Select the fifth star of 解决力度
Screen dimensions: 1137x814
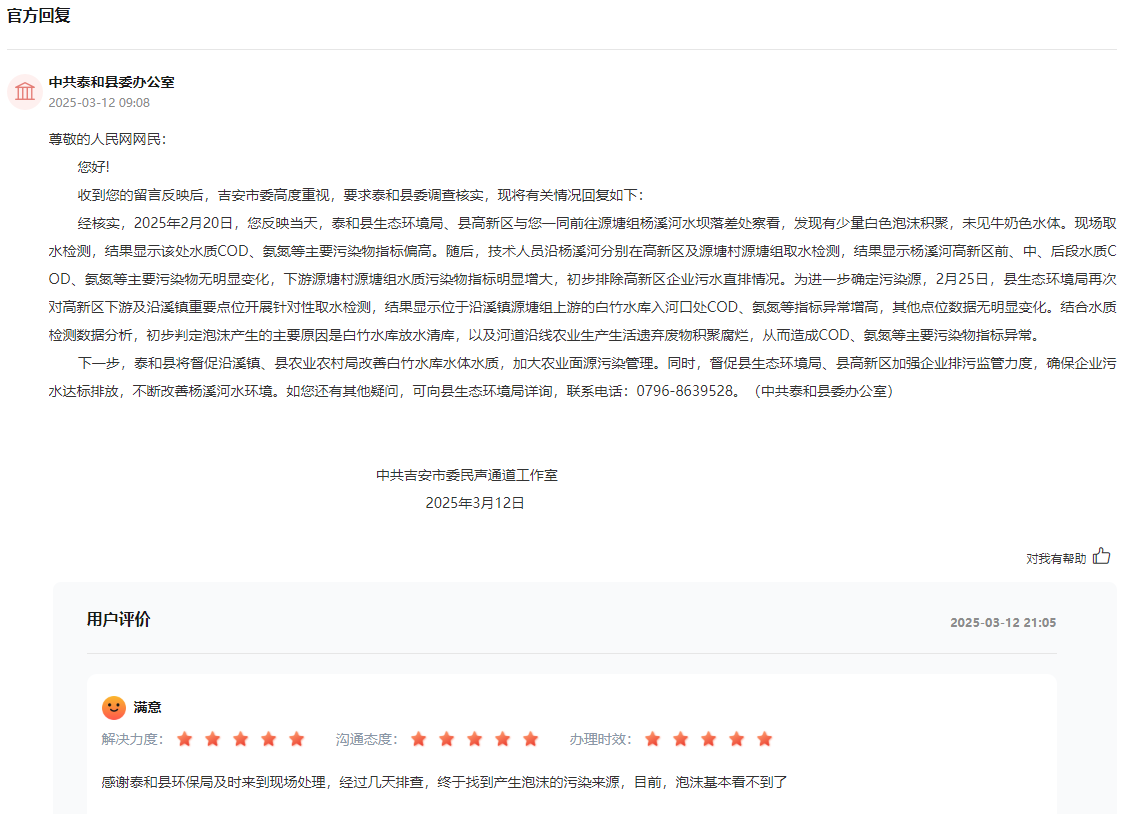[297, 739]
